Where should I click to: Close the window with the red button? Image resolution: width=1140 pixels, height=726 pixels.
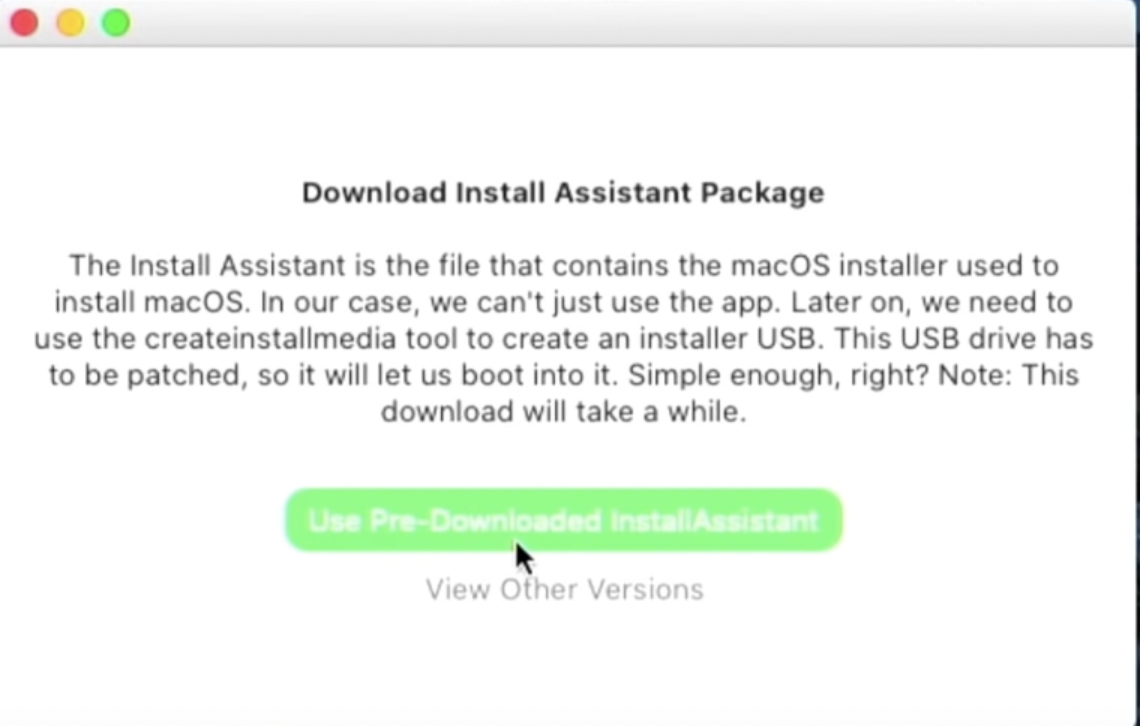pyautogui.click(x=24, y=23)
